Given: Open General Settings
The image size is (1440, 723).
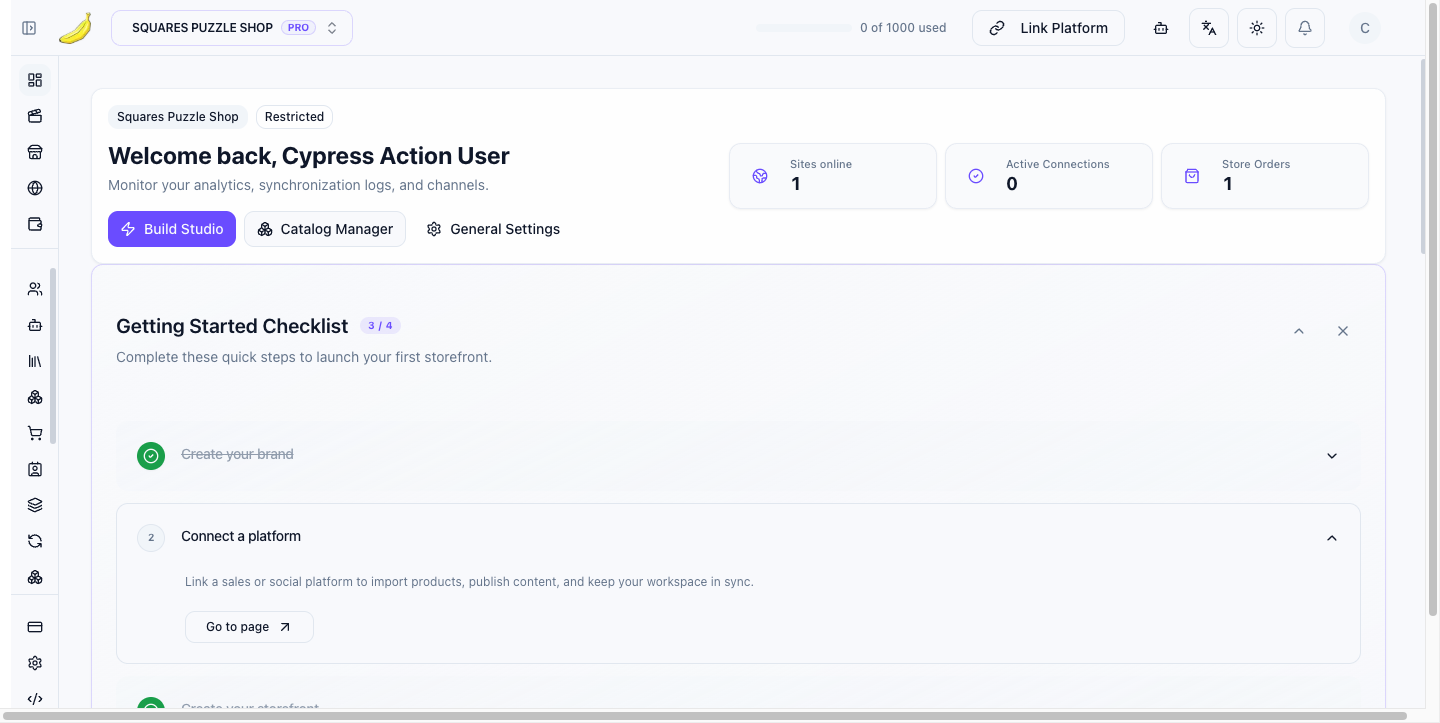Looking at the screenshot, I should tap(492, 229).
